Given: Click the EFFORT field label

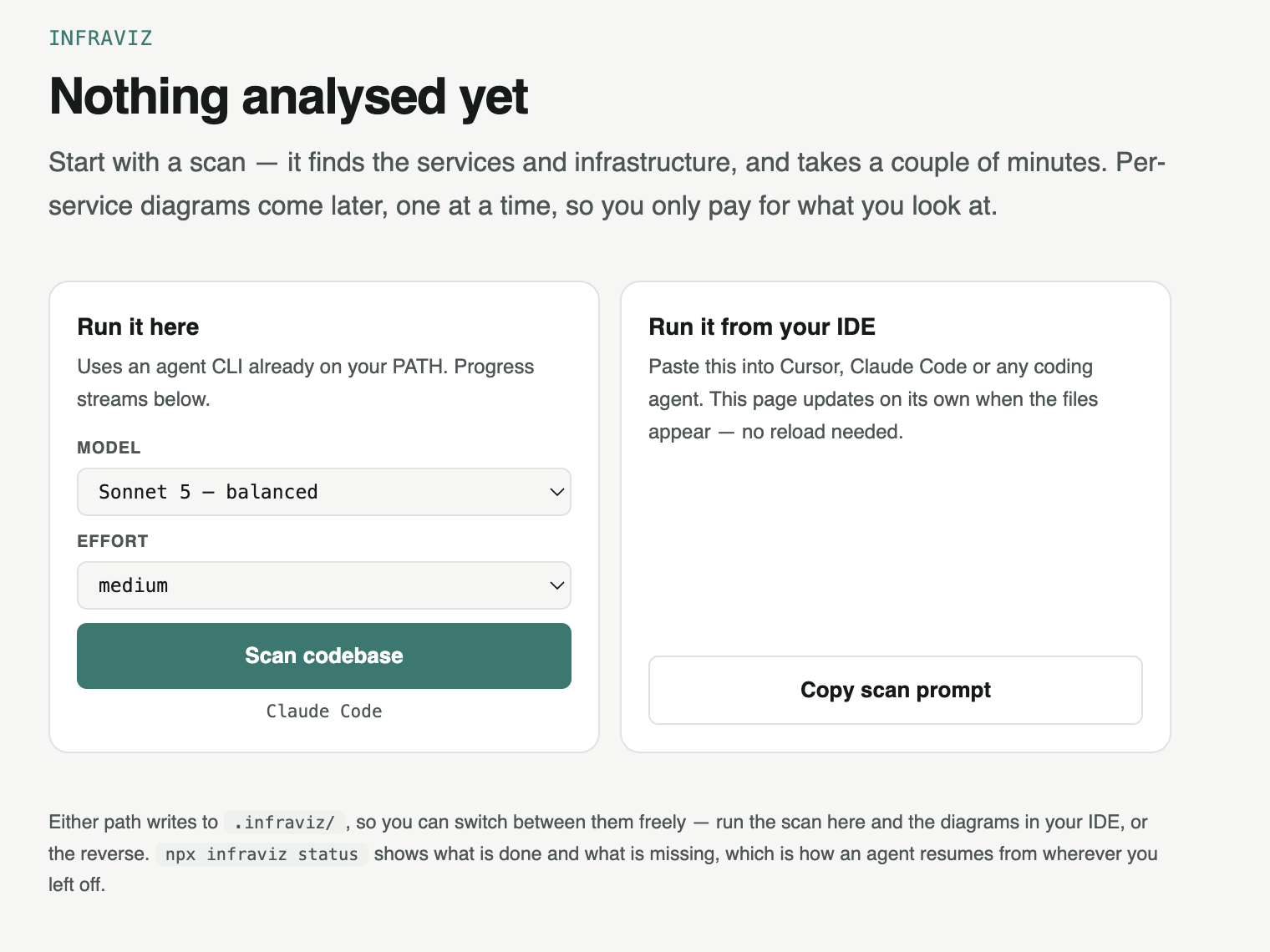Looking at the screenshot, I should [x=112, y=541].
